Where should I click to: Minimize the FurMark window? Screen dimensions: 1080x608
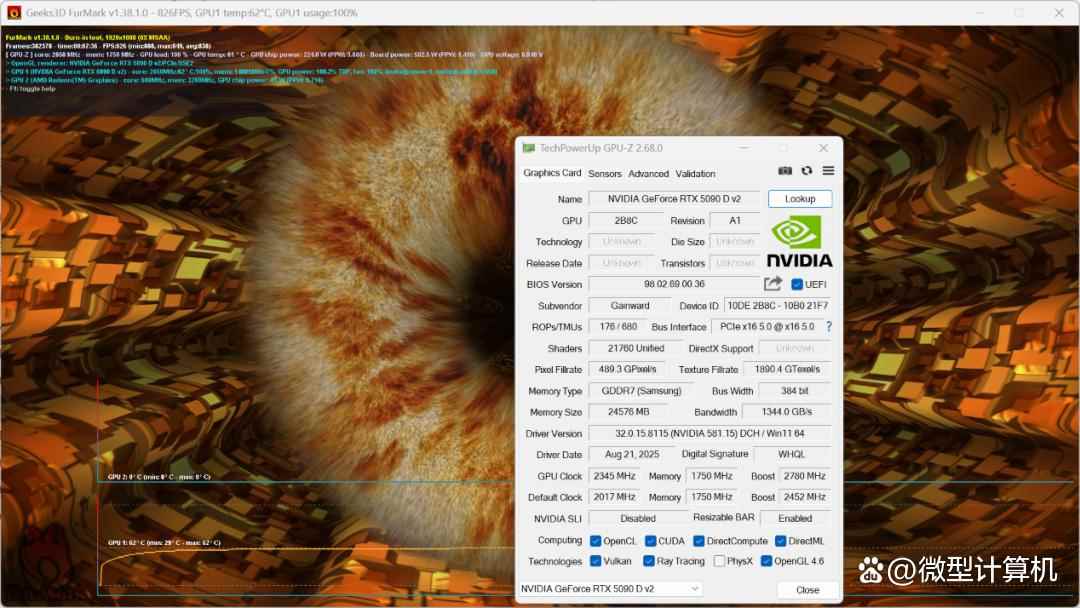(980, 13)
